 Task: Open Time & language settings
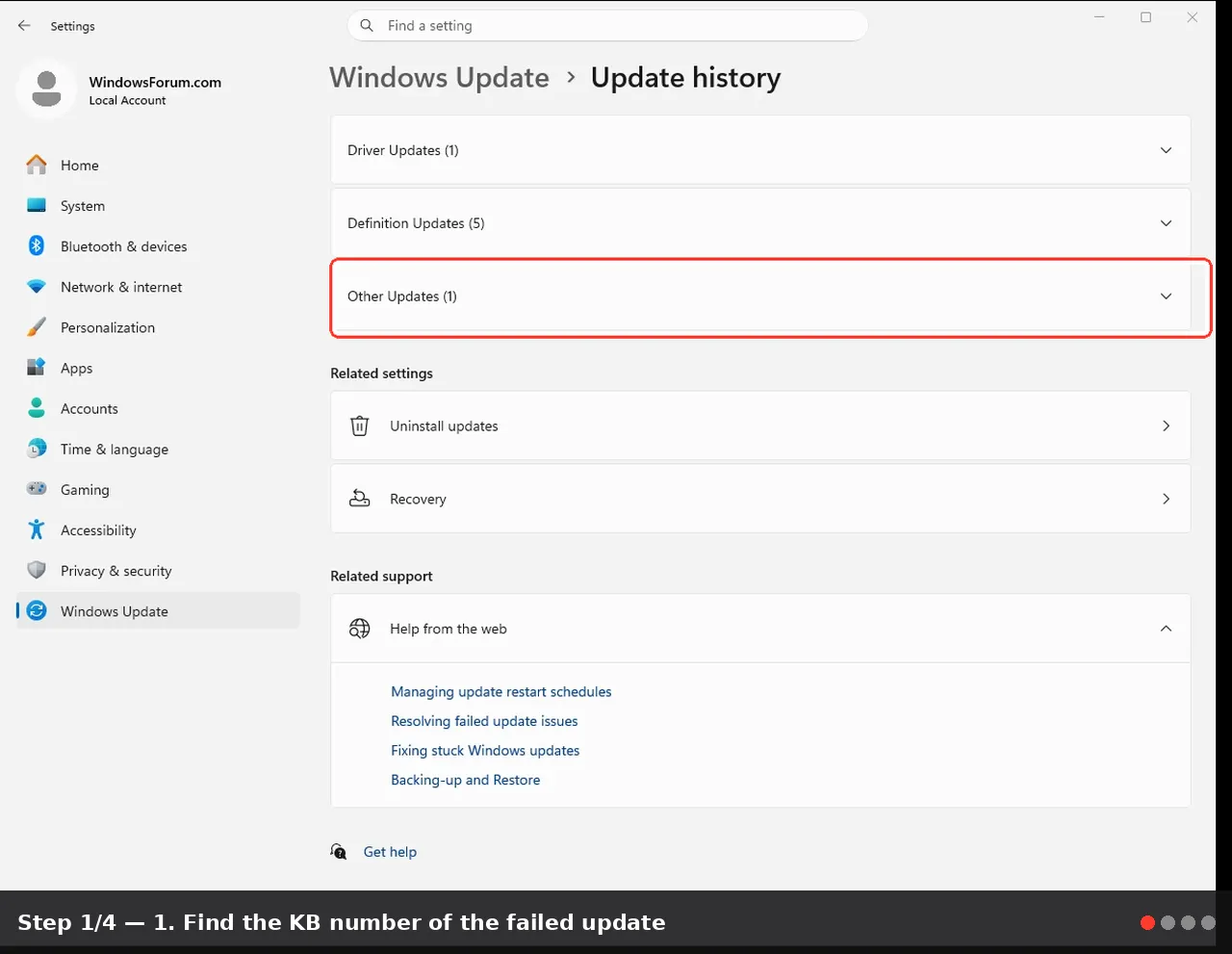[x=158, y=449]
